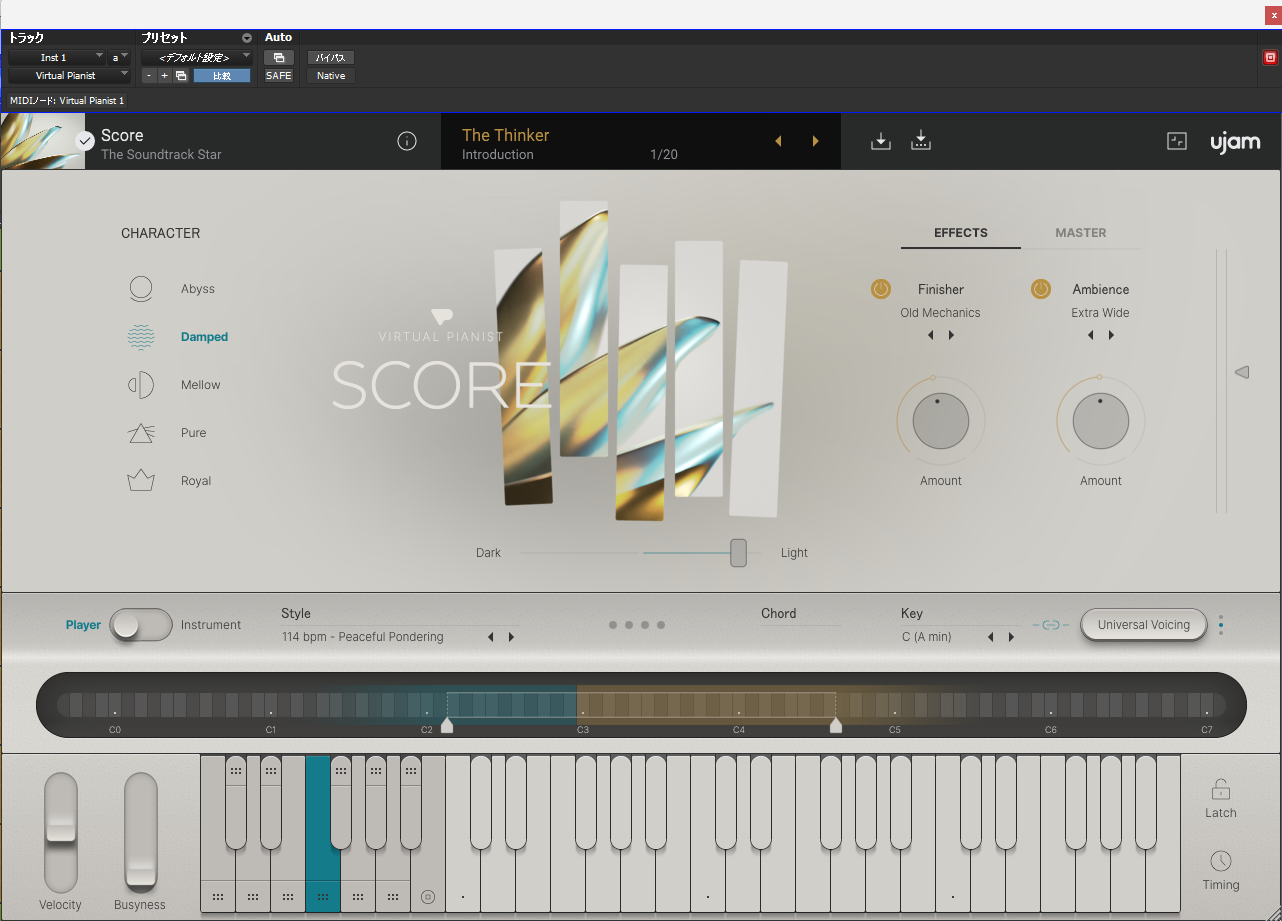Screen dimensions: 1282x921
Task: Toggle the Finisher power button
Action: point(880,289)
